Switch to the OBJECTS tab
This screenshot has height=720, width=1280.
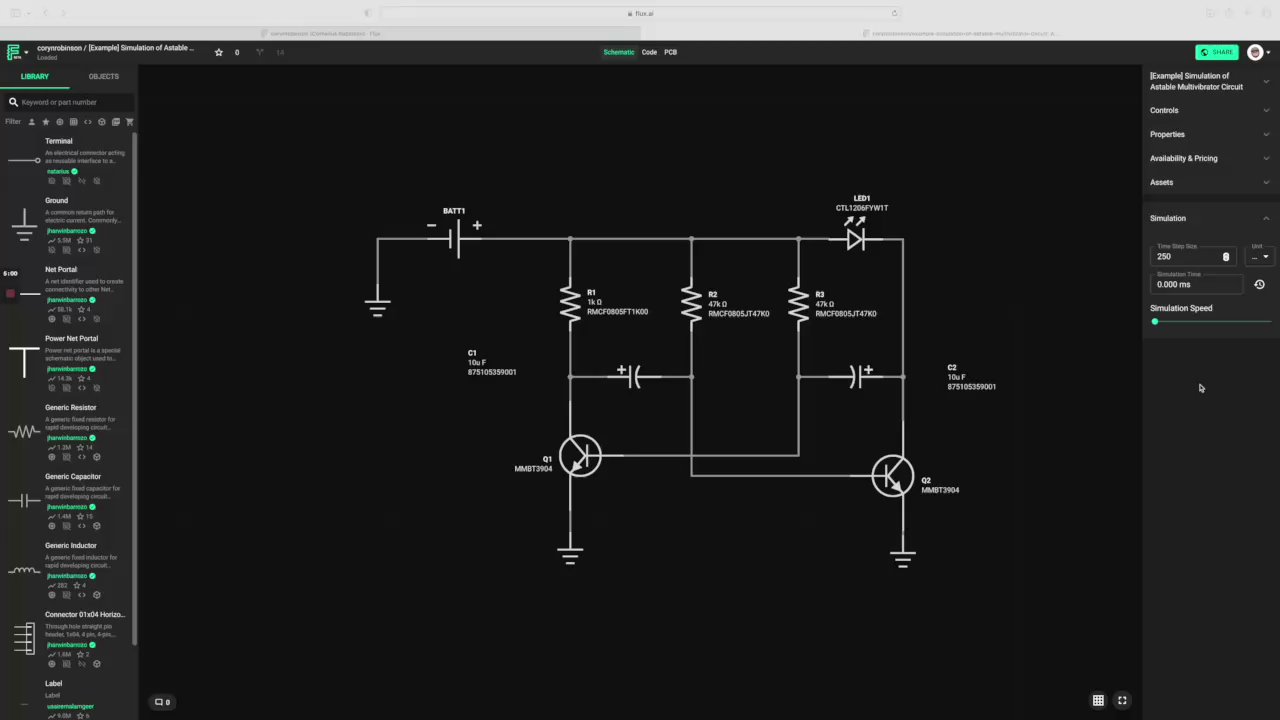click(x=103, y=76)
